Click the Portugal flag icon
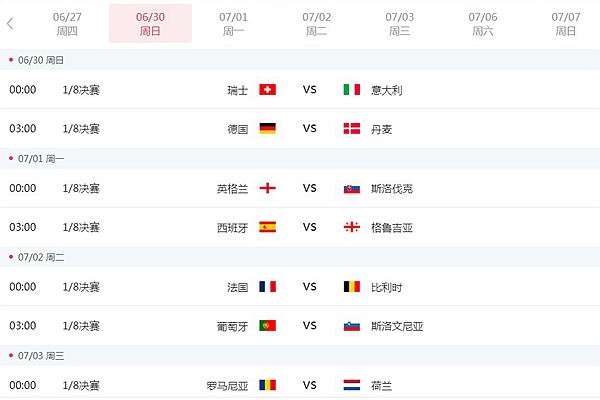The image size is (600, 400). [x=267, y=325]
